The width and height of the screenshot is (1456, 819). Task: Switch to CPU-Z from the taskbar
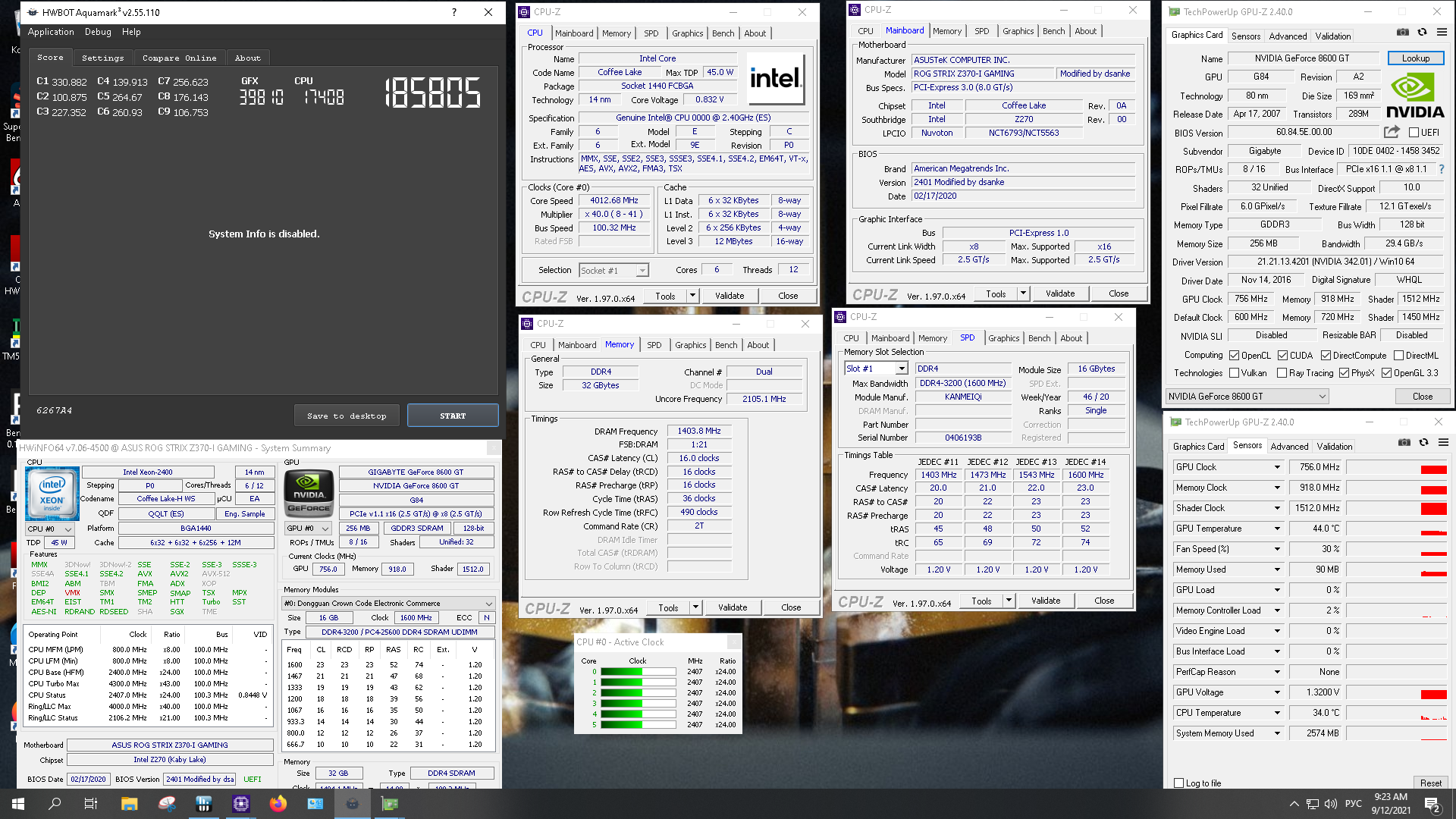pos(241,804)
